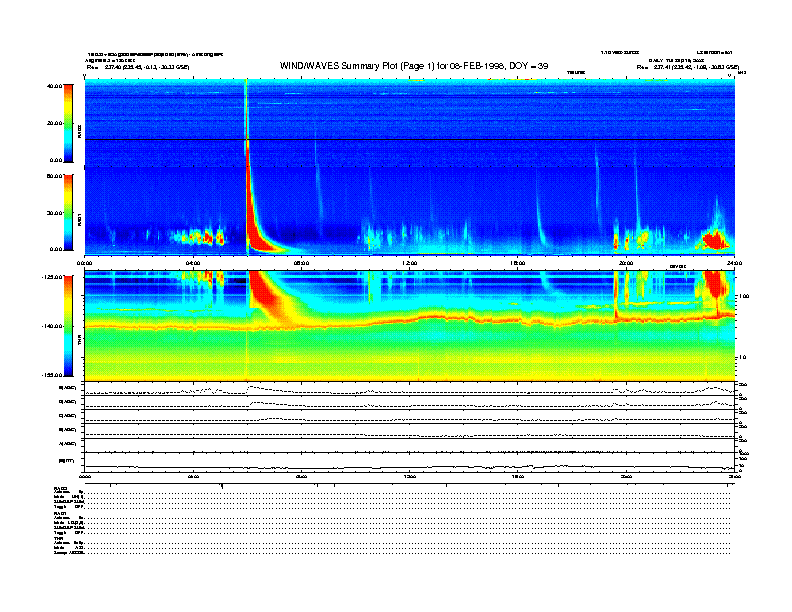Click the |B| (nT) line plot label
The height and width of the screenshot is (612, 792).
(x=67, y=461)
